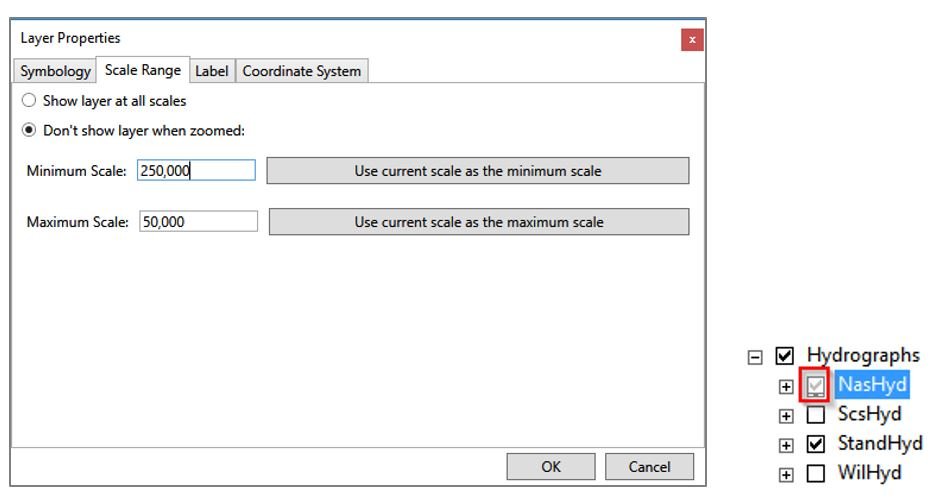Switch to the Symbology tab
Screen dimensions: 940x502
tap(55, 71)
